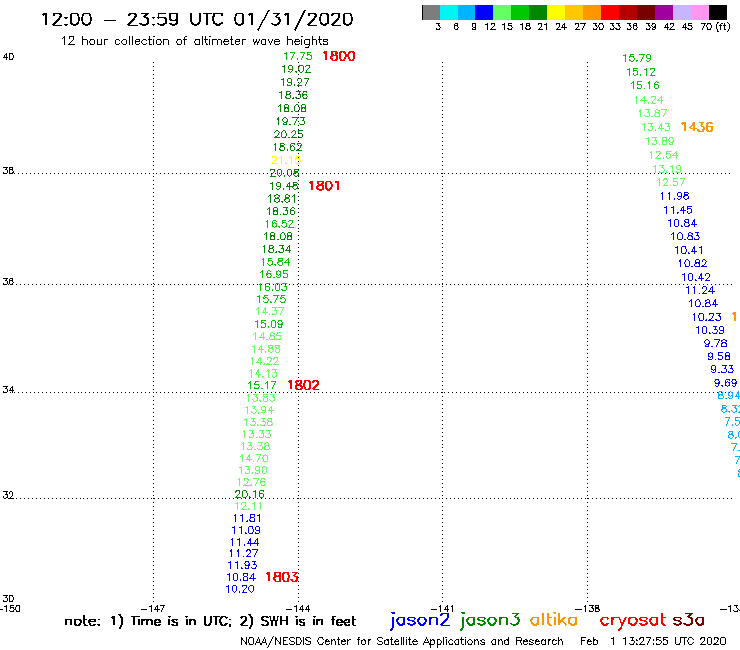The height and width of the screenshot is (650, 740).
Task: Select the 17.75 wave height reading
Action: [298, 56]
